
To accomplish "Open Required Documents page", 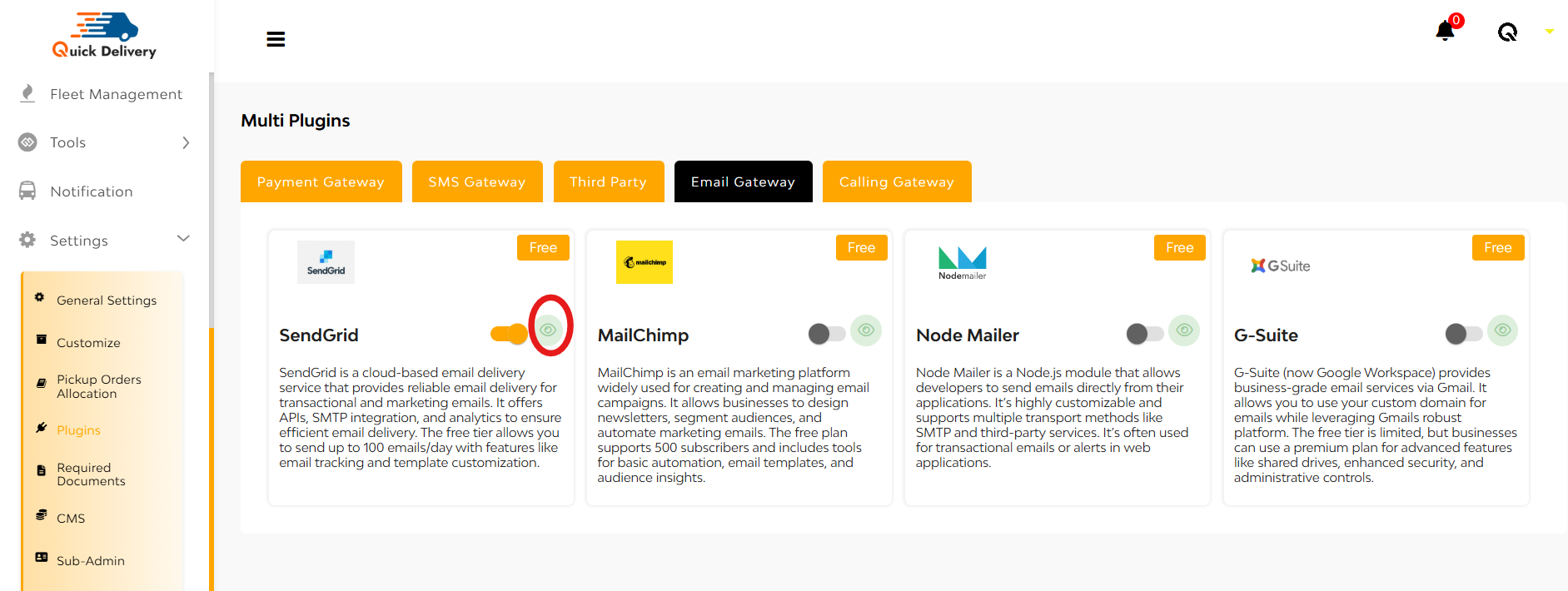I will coord(91,474).
